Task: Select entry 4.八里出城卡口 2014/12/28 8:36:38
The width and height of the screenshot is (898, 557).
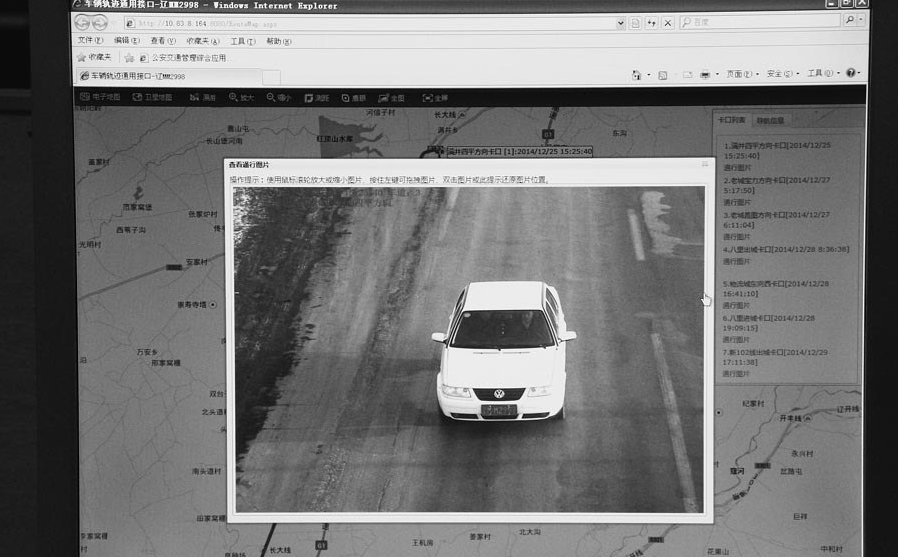Action: [x=786, y=250]
